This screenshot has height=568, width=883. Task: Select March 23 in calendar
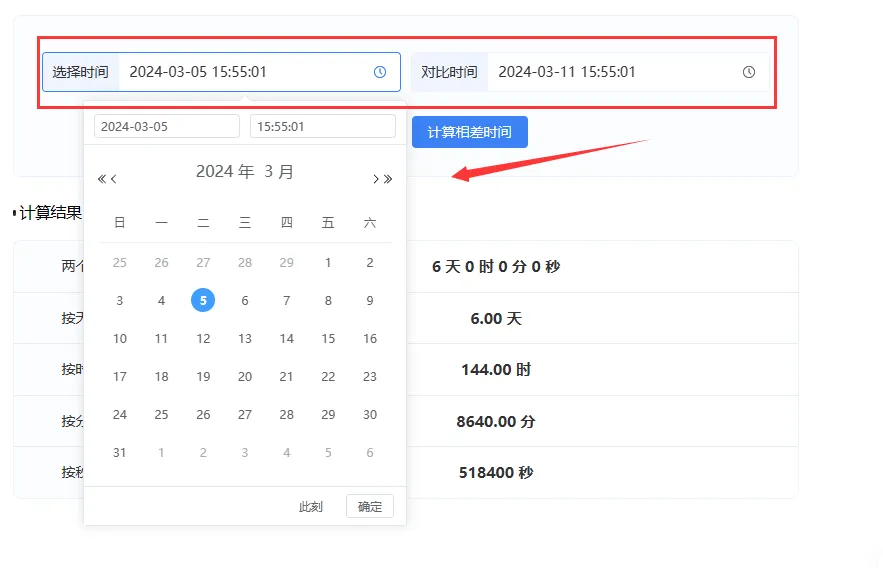click(x=370, y=377)
